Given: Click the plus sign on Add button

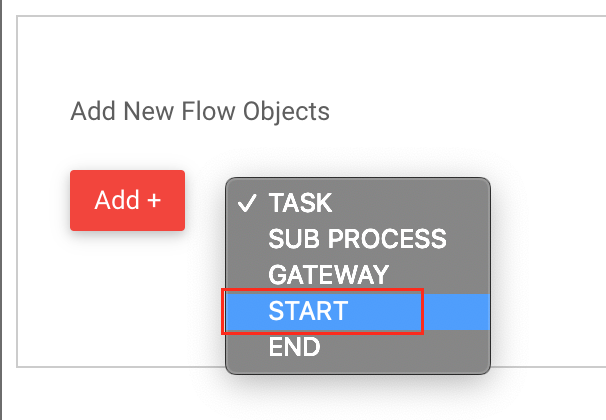Looking at the screenshot, I should 154,200.
